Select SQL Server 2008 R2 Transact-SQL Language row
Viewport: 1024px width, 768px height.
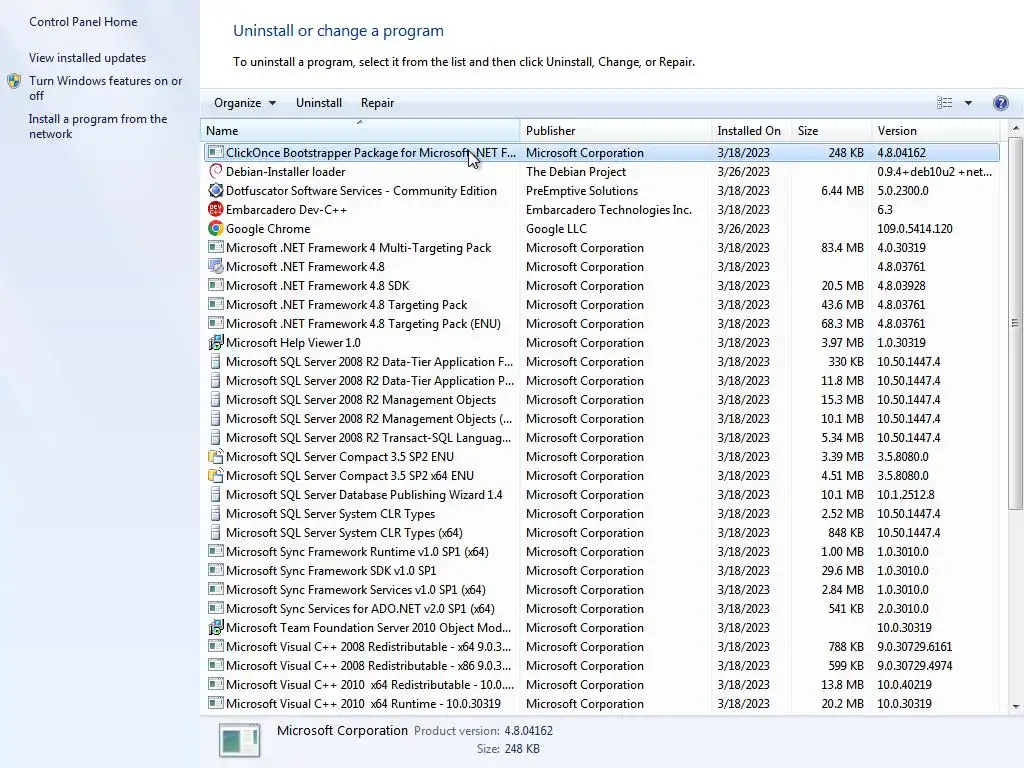601,438
